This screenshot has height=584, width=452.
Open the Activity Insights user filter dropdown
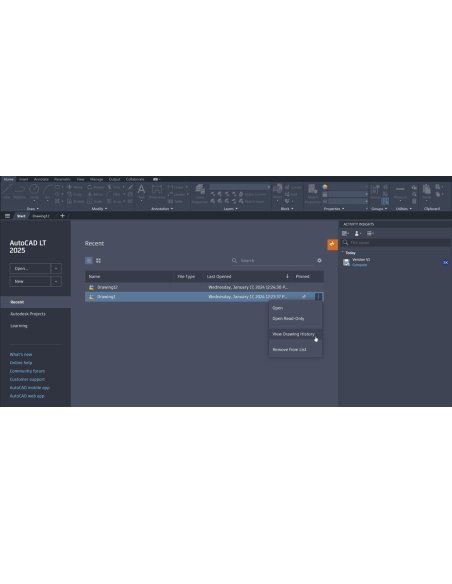[358, 233]
